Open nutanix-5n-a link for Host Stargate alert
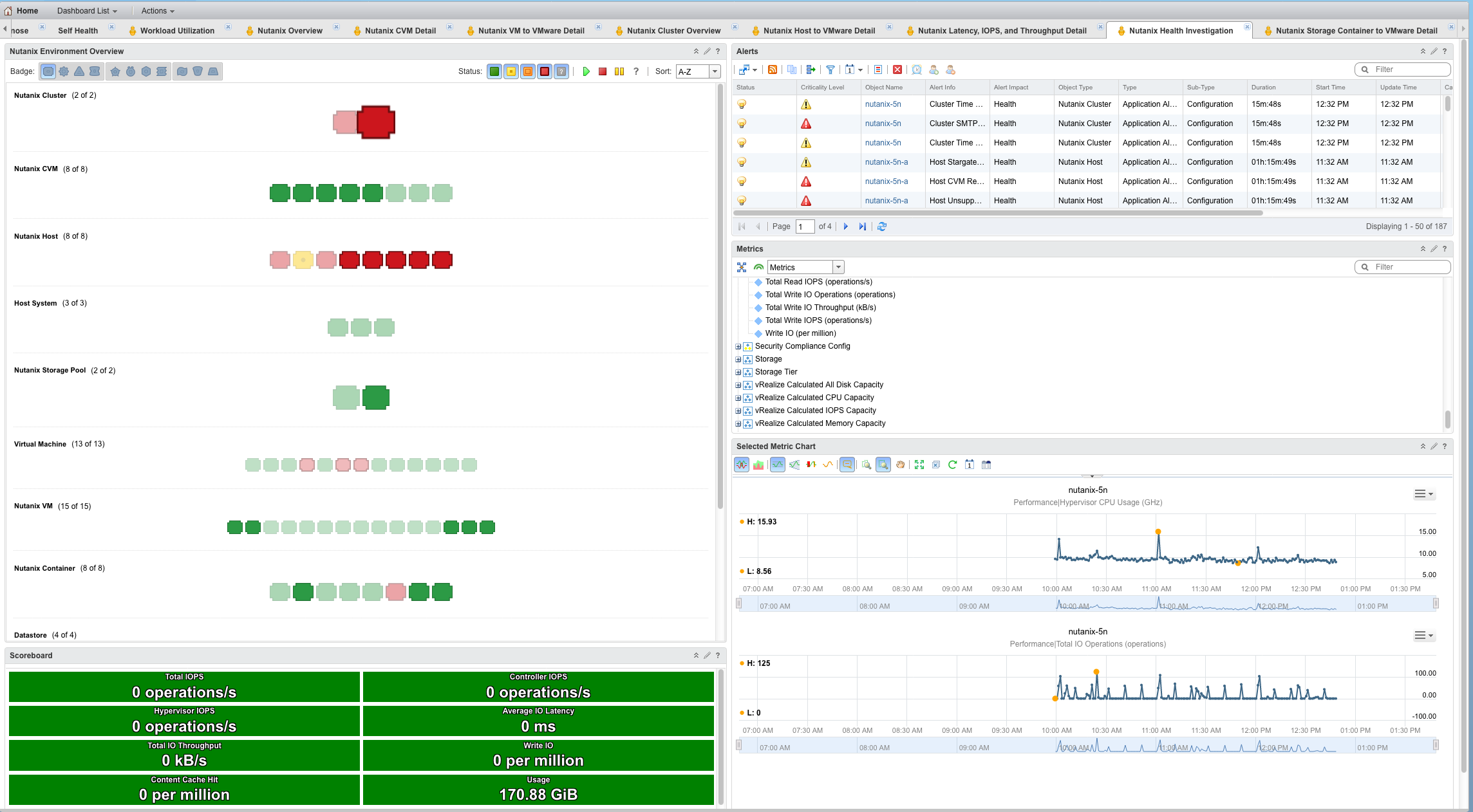 pyautogui.click(x=886, y=162)
